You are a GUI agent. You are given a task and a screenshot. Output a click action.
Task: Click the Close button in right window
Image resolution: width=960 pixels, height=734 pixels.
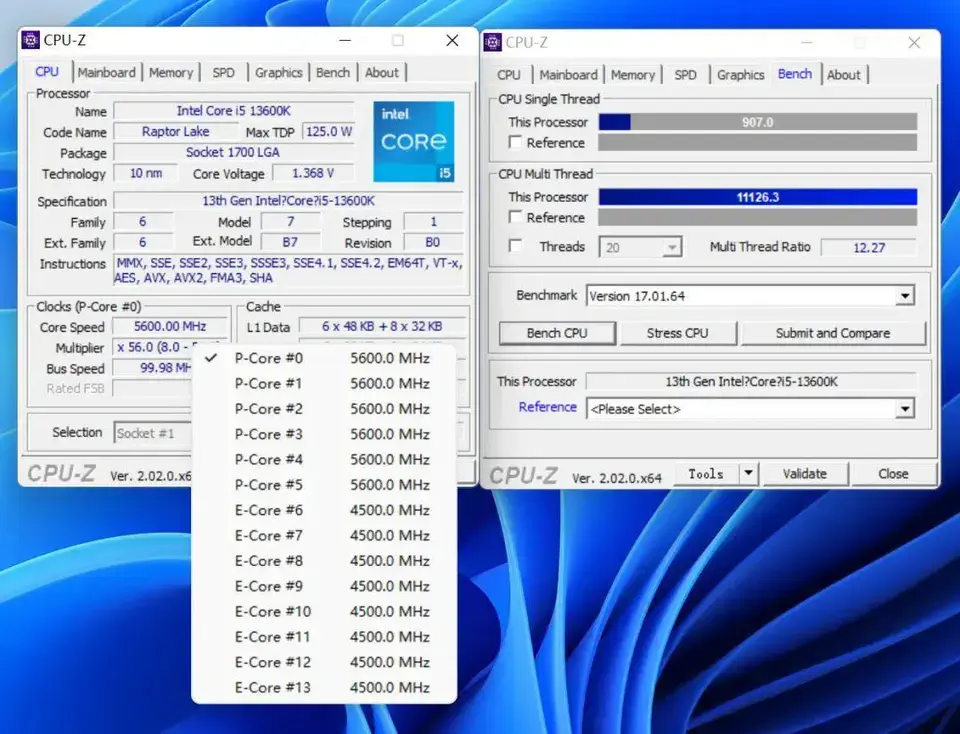click(x=893, y=473)
